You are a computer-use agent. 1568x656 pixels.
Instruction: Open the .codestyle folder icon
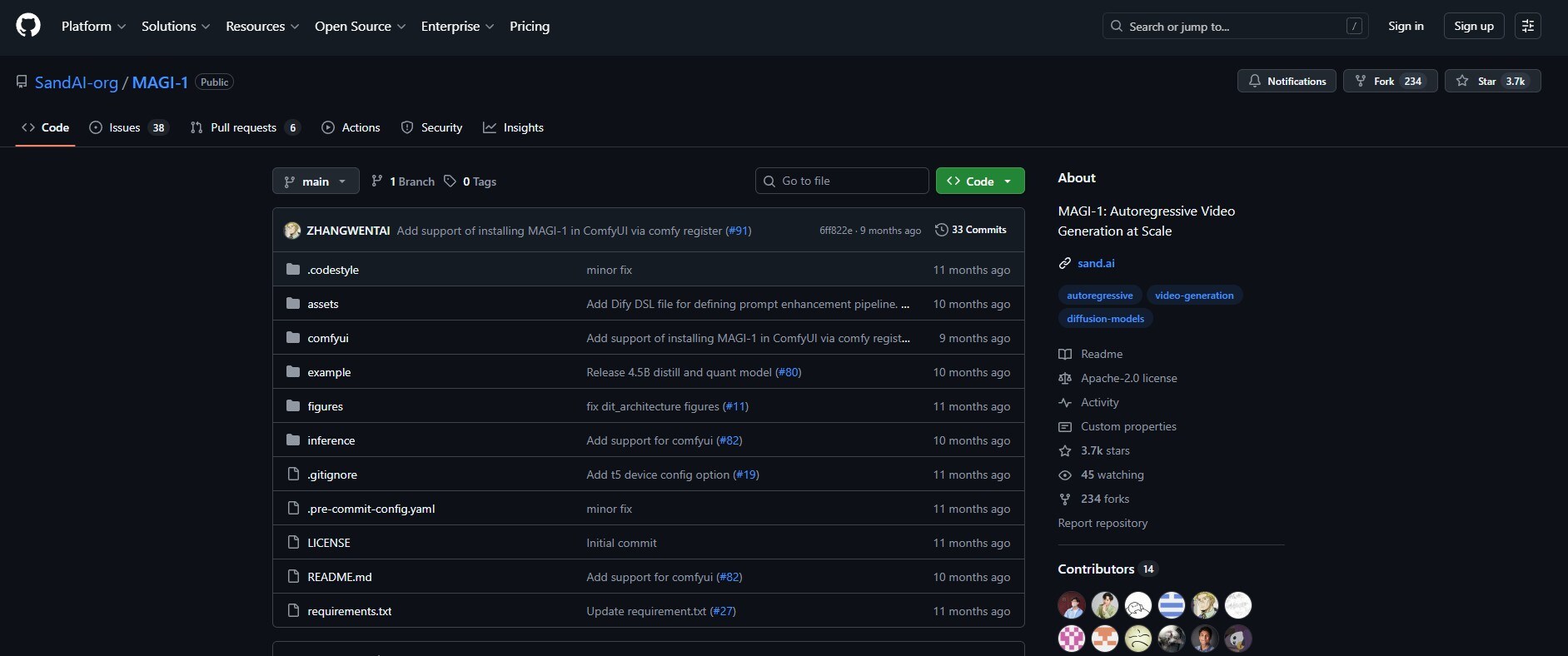coord(293,269)
